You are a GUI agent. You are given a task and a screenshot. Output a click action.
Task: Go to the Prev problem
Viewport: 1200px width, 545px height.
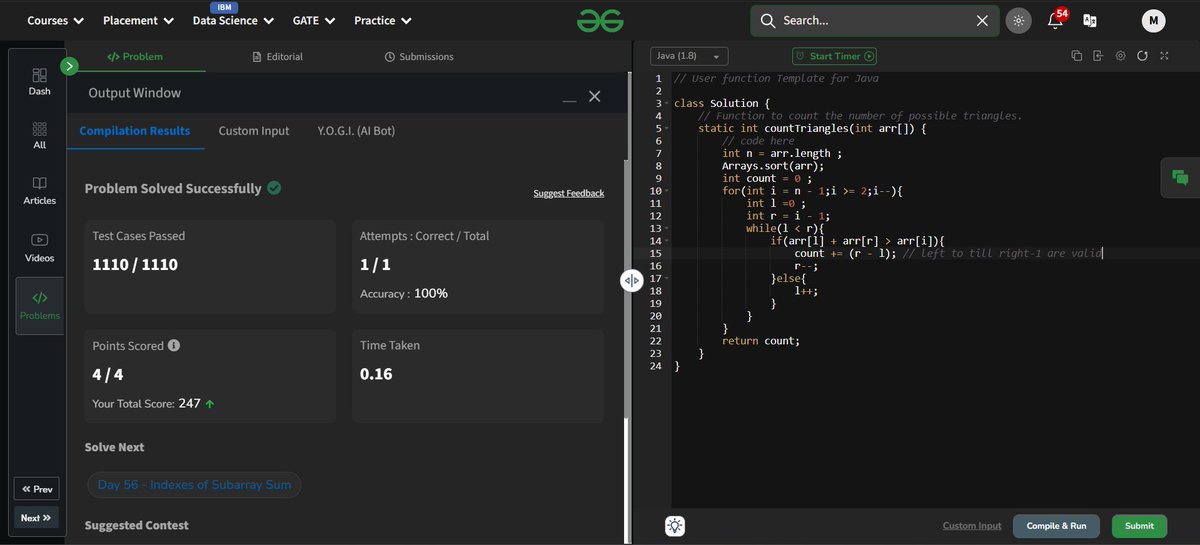[x=36, y=489]
